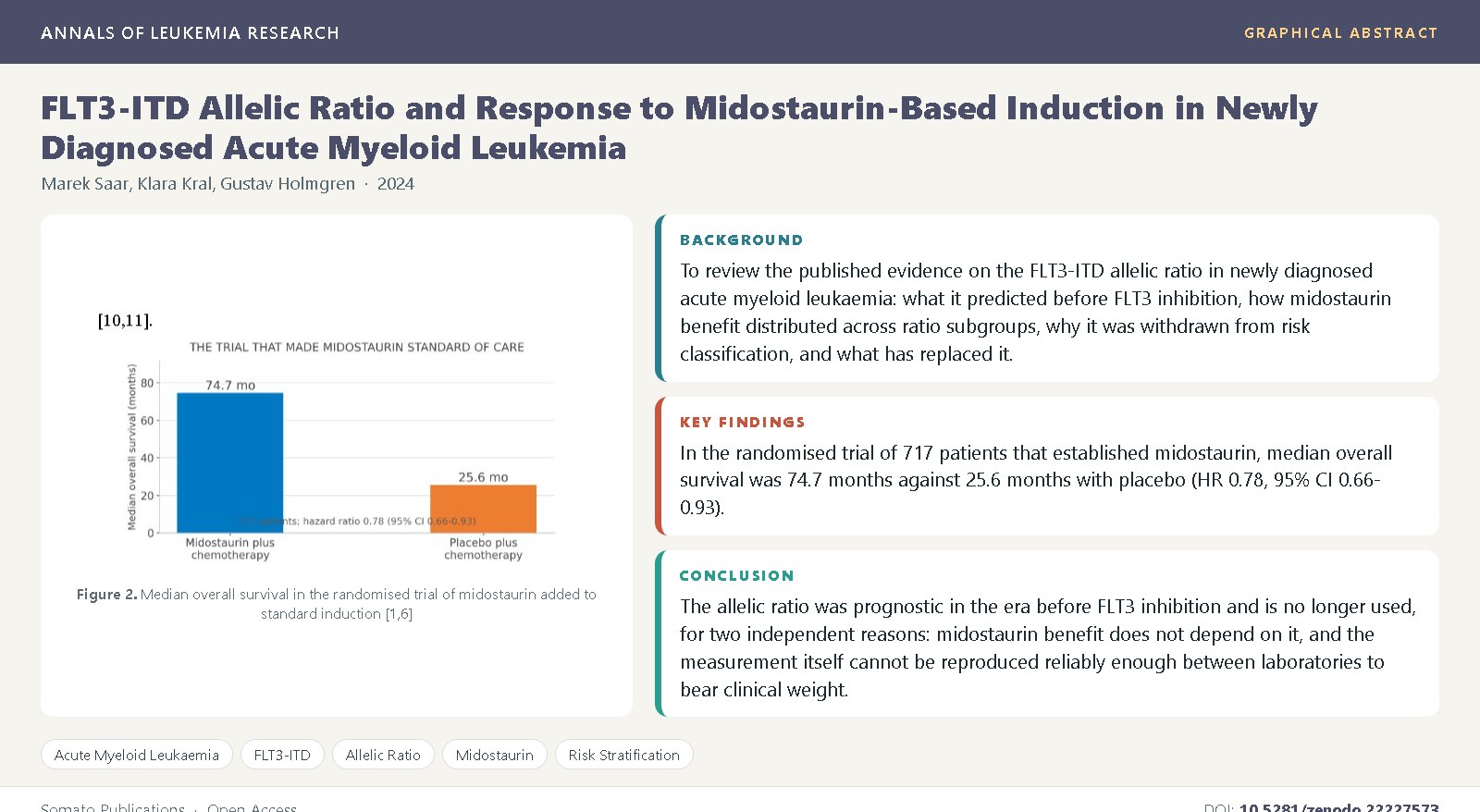Click the article title heading

tap(679, 128)
